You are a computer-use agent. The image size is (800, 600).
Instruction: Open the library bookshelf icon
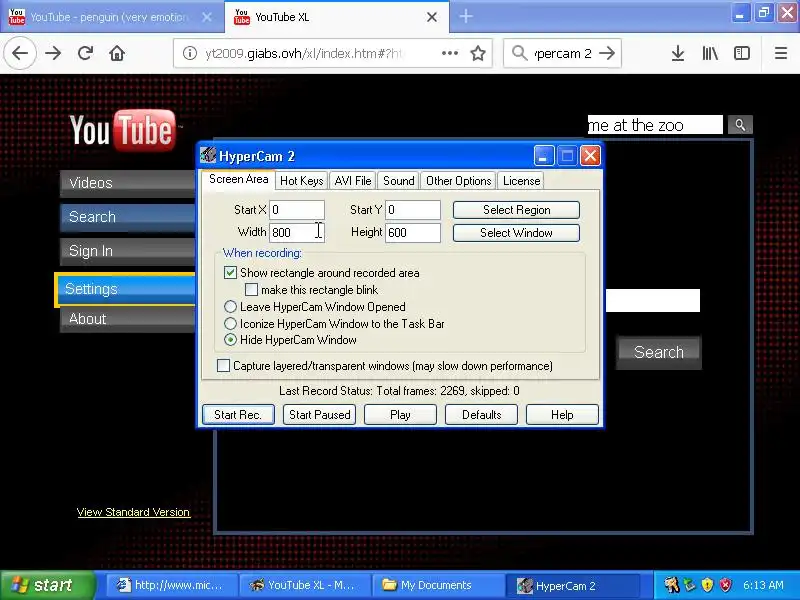click(710, 53)
